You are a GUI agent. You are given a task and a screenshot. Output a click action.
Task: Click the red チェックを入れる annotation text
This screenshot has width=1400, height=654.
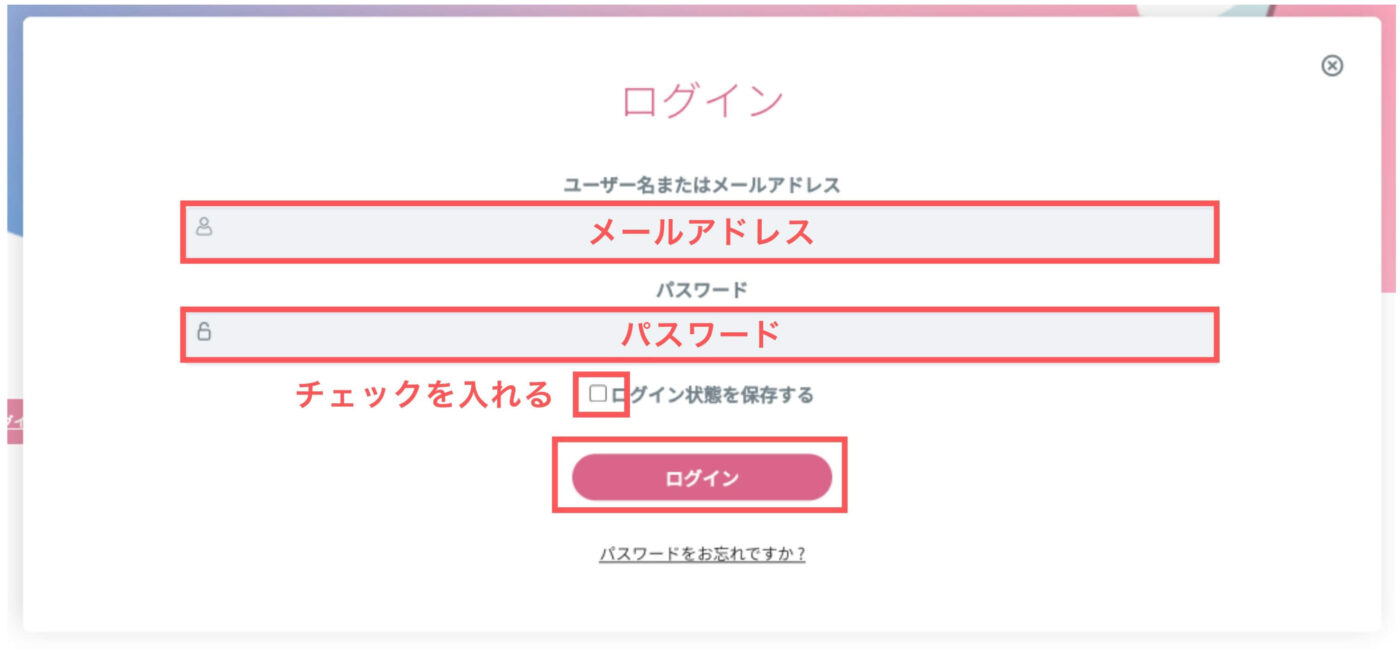click(x=424, y=395)
